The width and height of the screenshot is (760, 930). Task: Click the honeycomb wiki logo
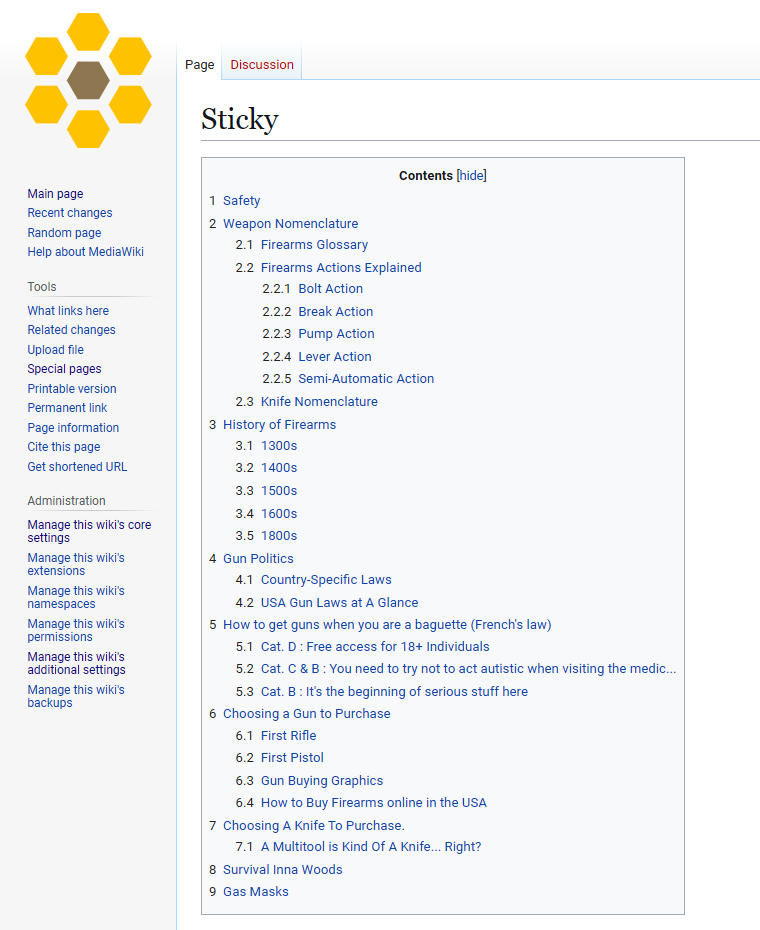point(88,81)
